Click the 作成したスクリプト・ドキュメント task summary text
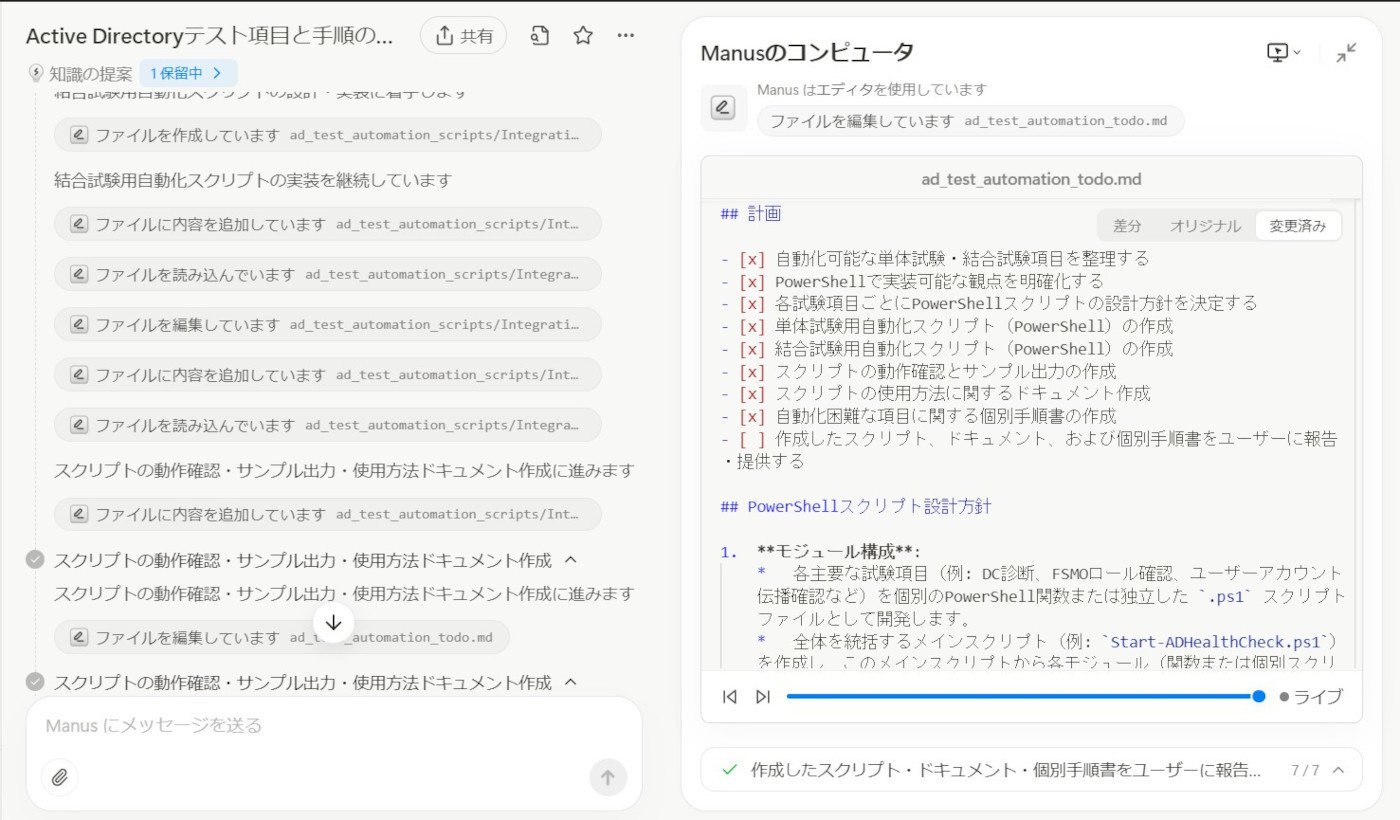 coord(1006,770)
